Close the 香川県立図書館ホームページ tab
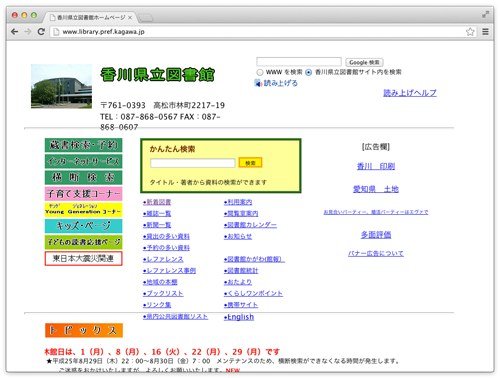Screen dimensions: 500x378 (130, 18)
